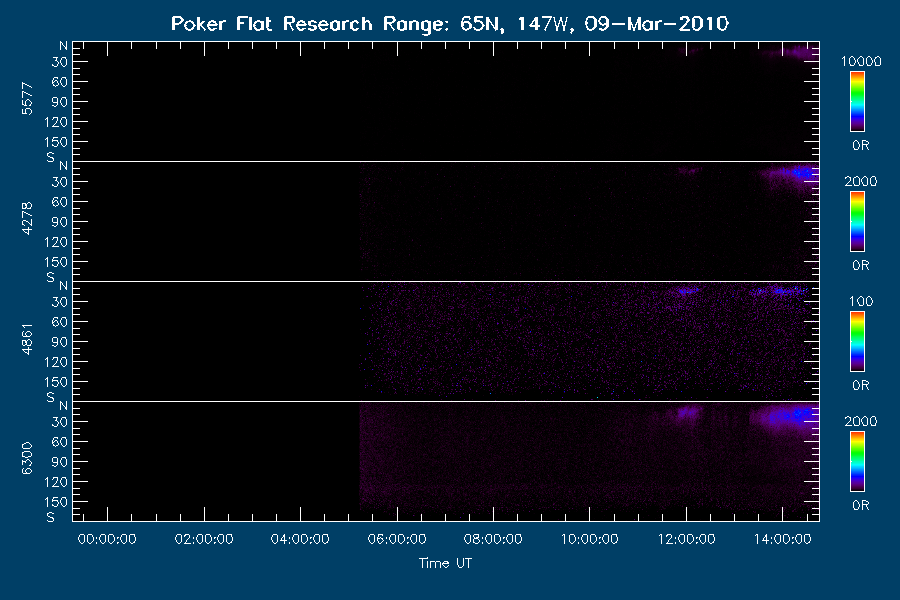Click the 08:00:00 time axis label
This screenshot has width=900, height=600.
click(493, 539)
